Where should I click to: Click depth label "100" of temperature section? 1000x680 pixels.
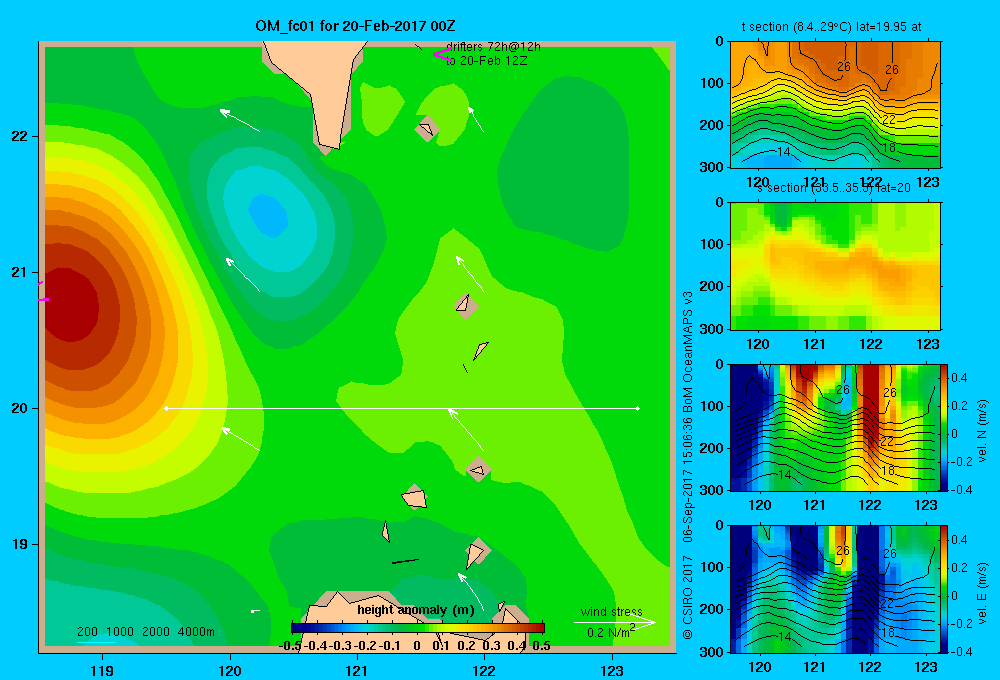pyautogui.click(x=712, y=83)
